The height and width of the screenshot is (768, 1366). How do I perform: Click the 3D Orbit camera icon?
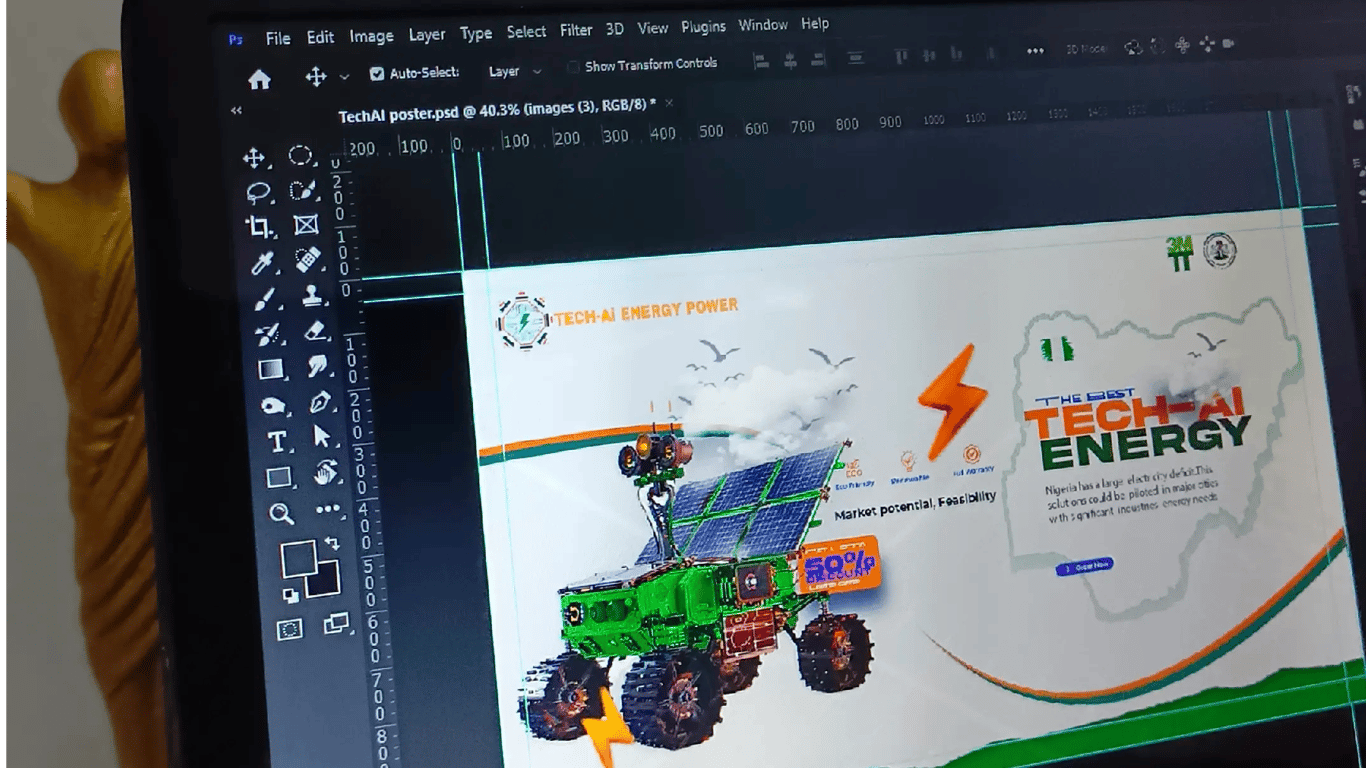[x=1134, y=47]
